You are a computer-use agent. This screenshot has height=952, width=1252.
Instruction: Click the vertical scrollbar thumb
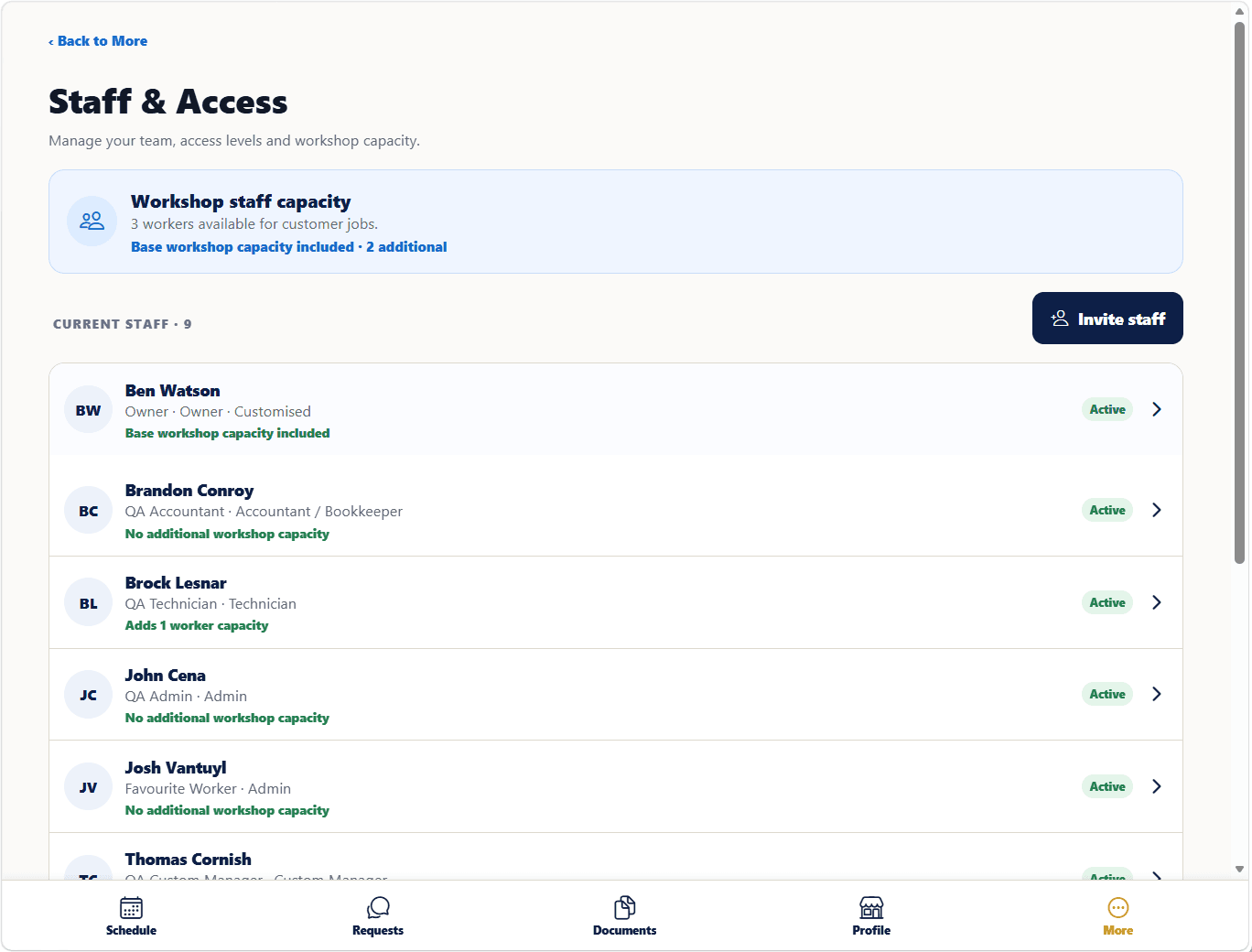click(x=1240, y=291)
